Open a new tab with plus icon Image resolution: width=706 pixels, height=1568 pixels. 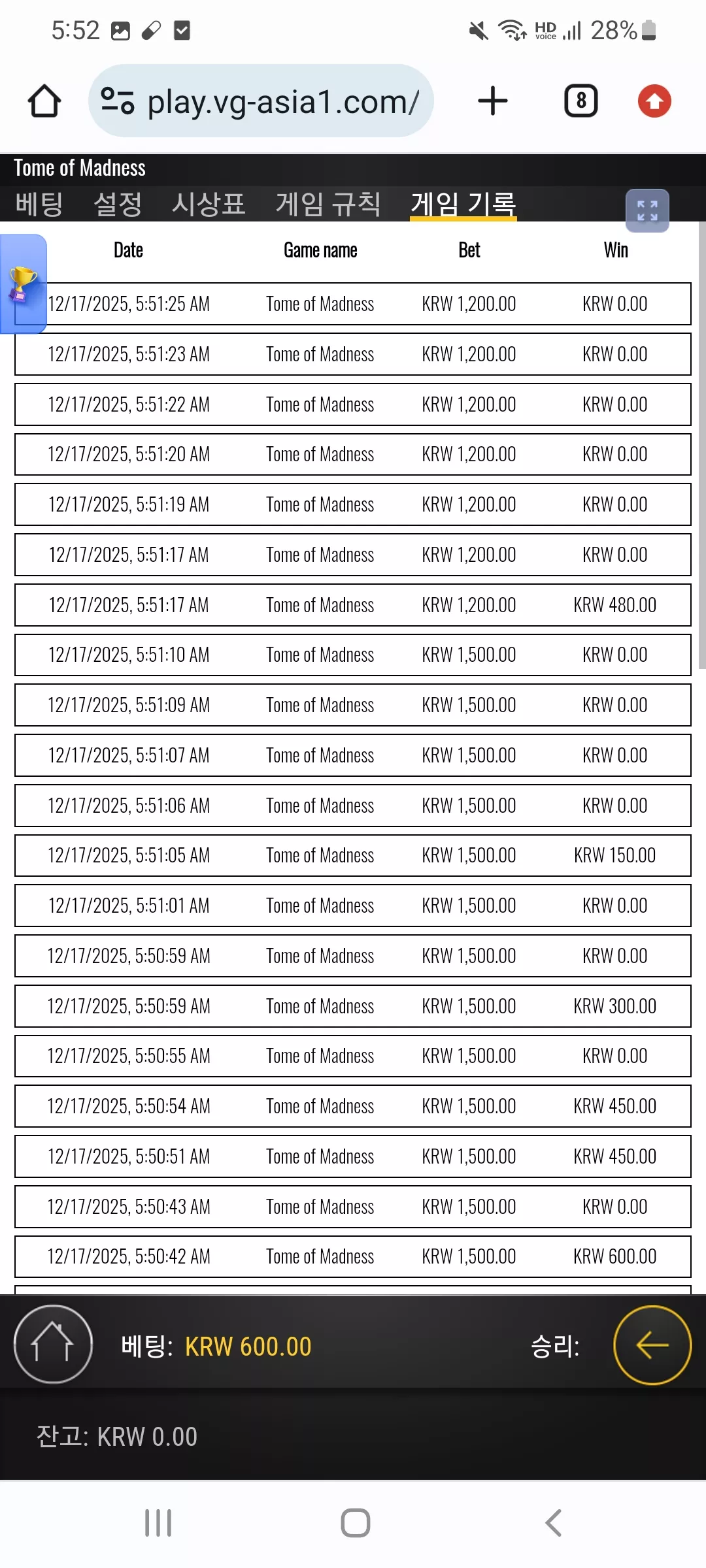tap(493, 101)
